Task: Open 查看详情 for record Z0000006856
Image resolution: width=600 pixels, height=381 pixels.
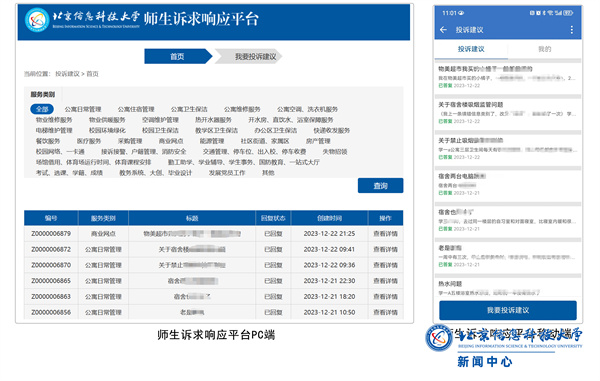Action: coord(385,312)
